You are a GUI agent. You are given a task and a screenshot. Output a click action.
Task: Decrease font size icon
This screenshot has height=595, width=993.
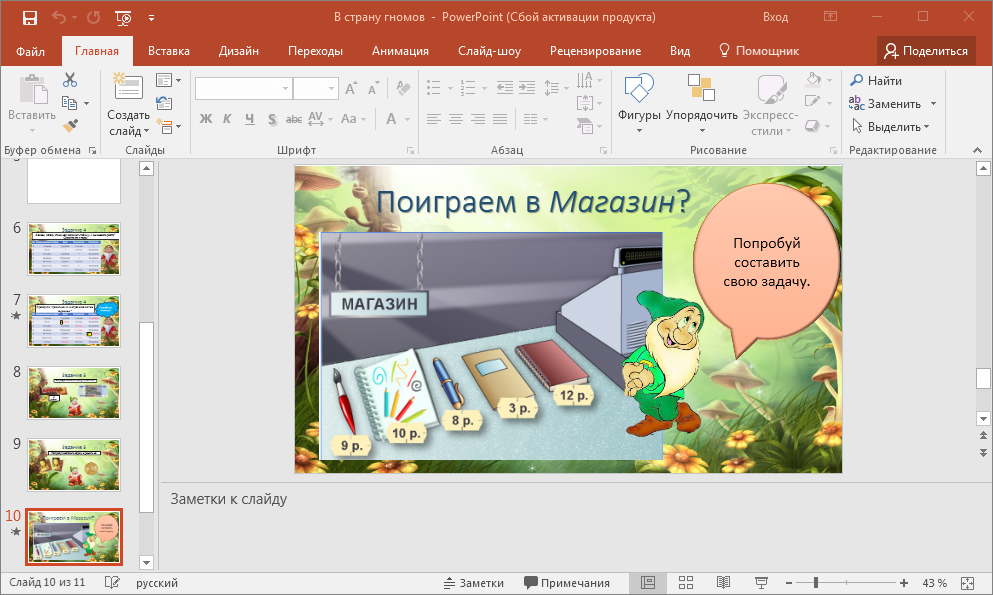pos(374,89)
